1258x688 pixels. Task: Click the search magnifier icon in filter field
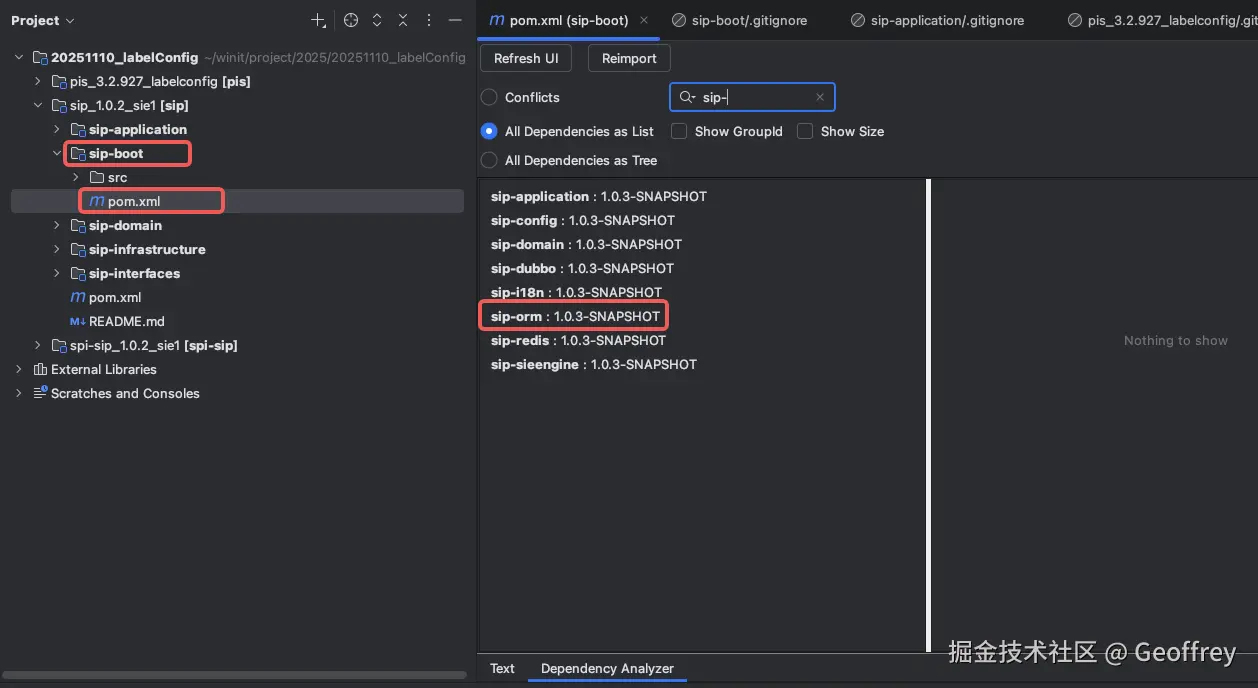point(687,97)
